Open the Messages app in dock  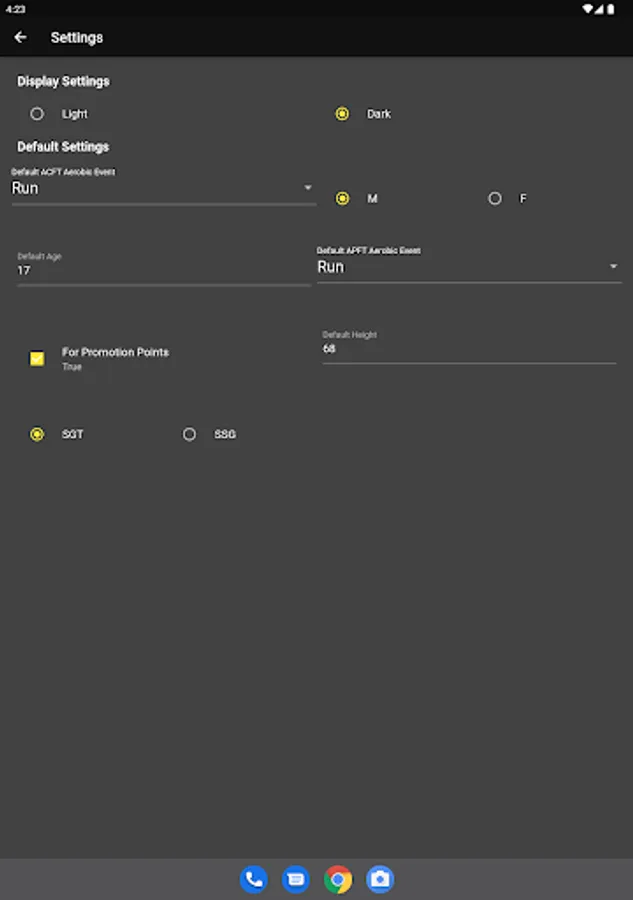click(296, 879)
